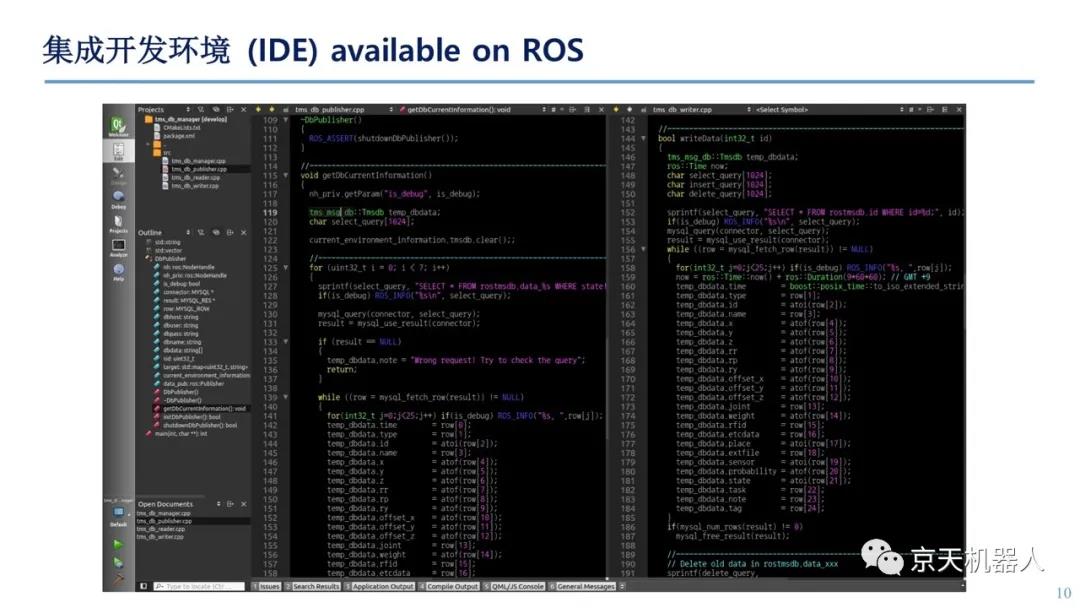Screen dimensions: 1080x608
Task: Open tms_db_reader.cpp in Open Documents list
Action: tap(160, 529)
